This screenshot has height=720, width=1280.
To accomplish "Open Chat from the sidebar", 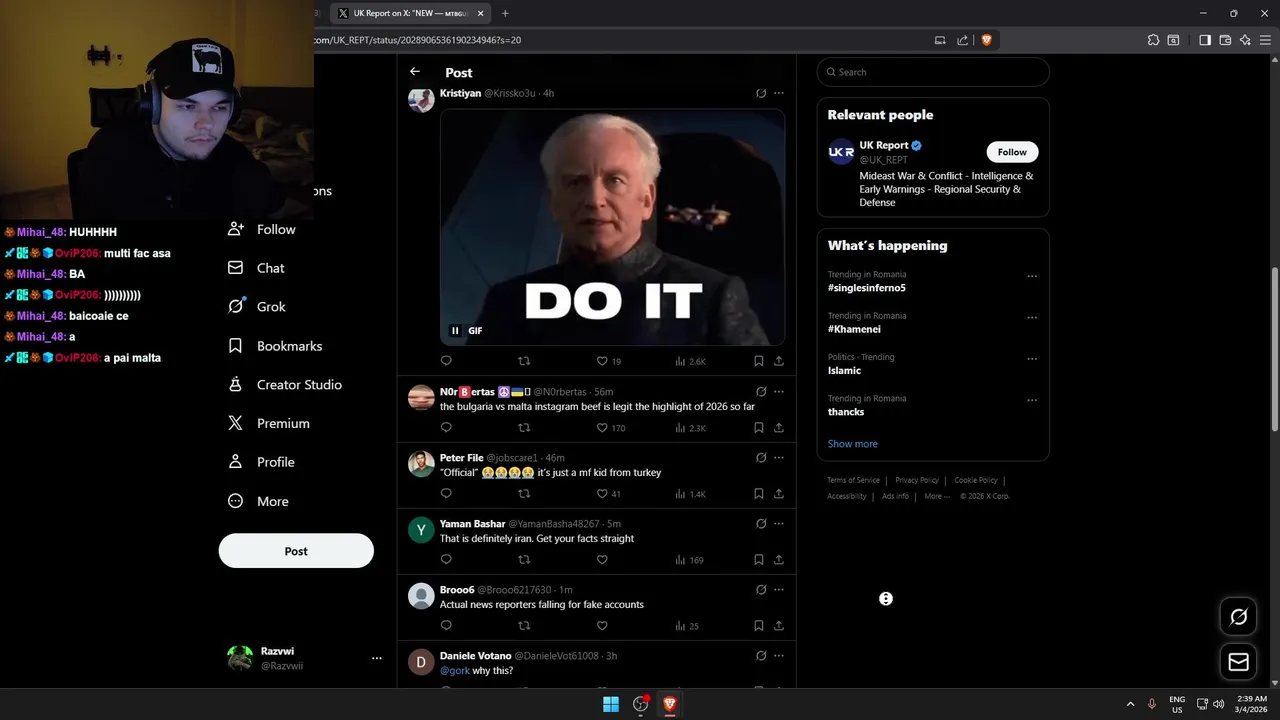I will [x=257, y=268].
